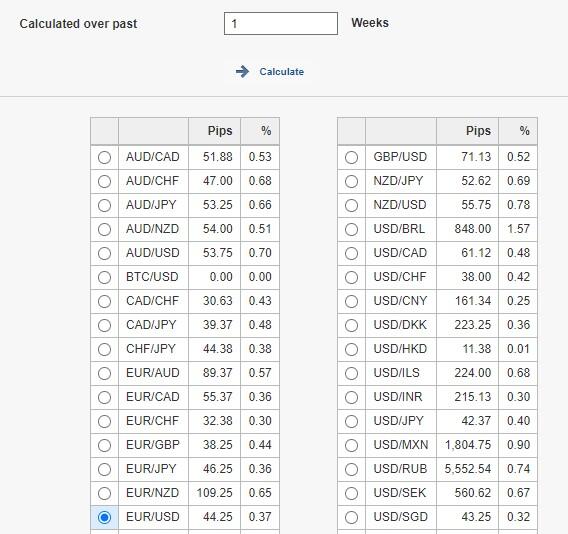
Task: Select the AUD/CAD radio button
Action: click(x=104, y=157)
